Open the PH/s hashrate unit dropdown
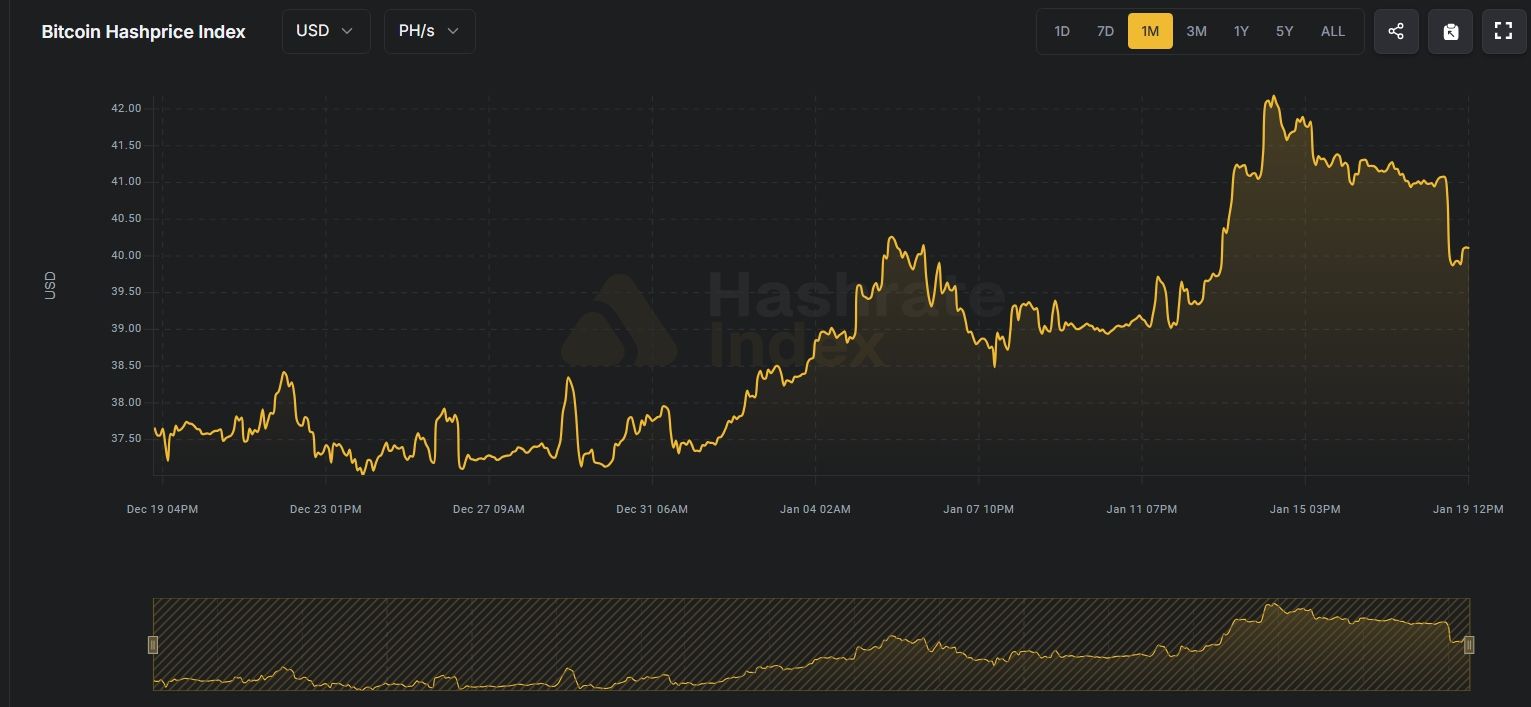This screenshot has width=1531, height=707. click(429, 31)
